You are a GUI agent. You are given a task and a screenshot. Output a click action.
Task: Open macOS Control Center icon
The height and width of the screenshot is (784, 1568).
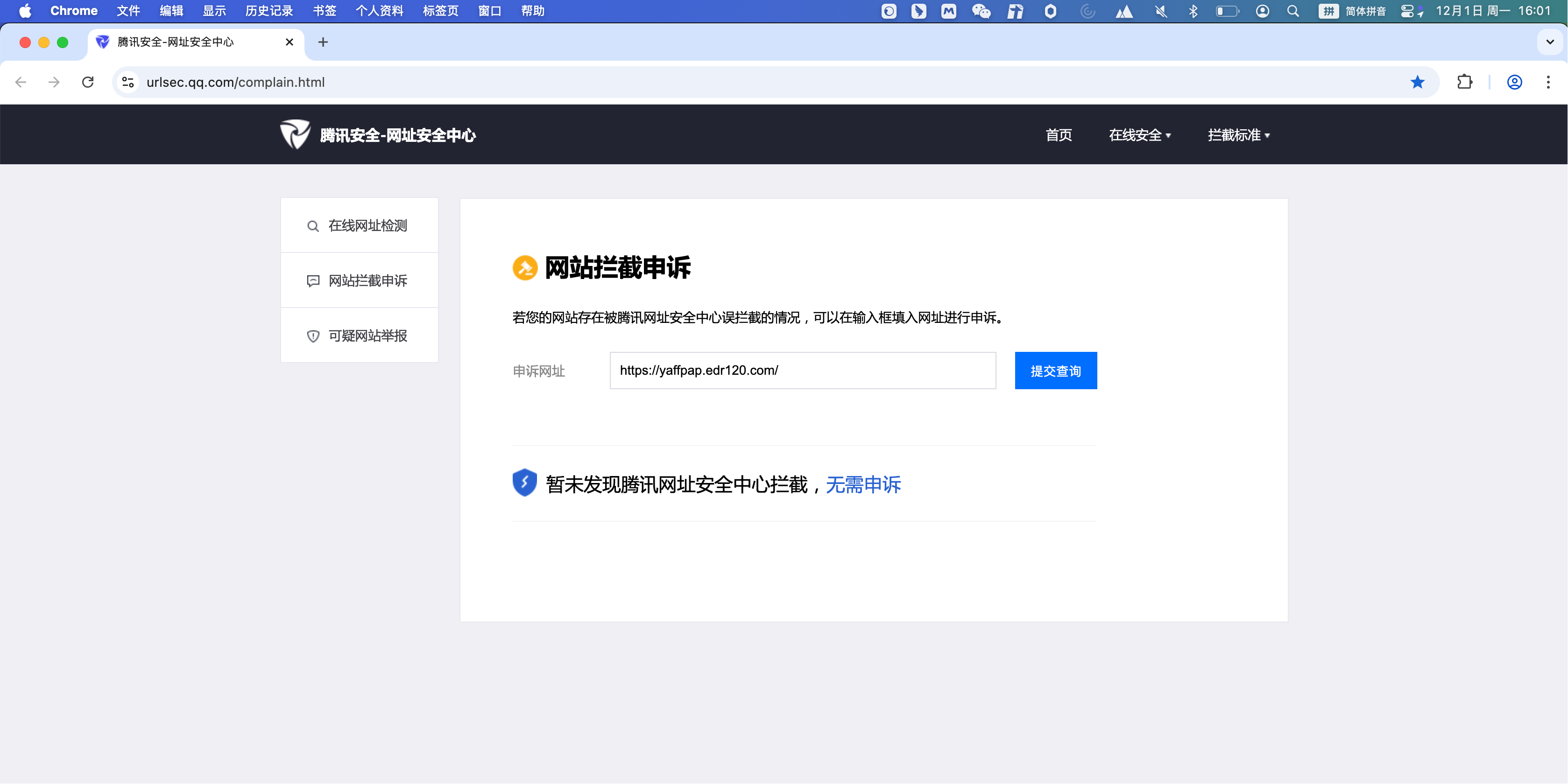point(1407,11)
